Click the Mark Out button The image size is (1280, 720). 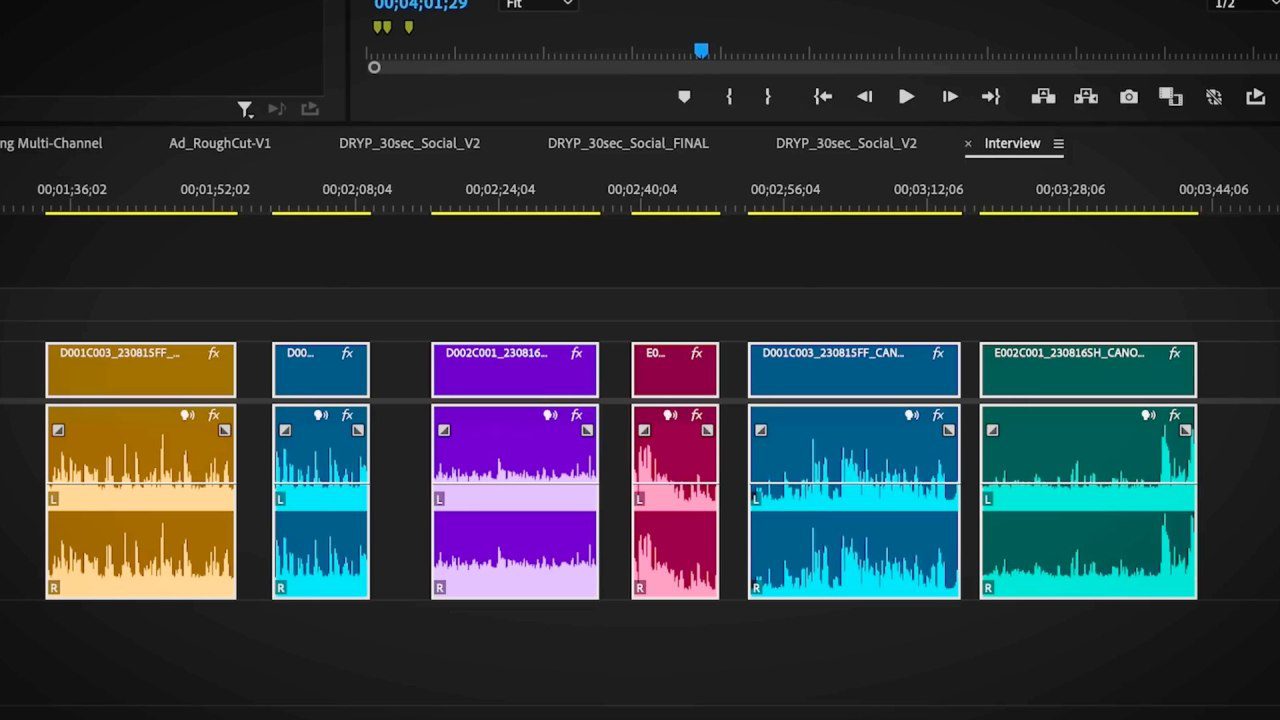(x=767, y=97)
